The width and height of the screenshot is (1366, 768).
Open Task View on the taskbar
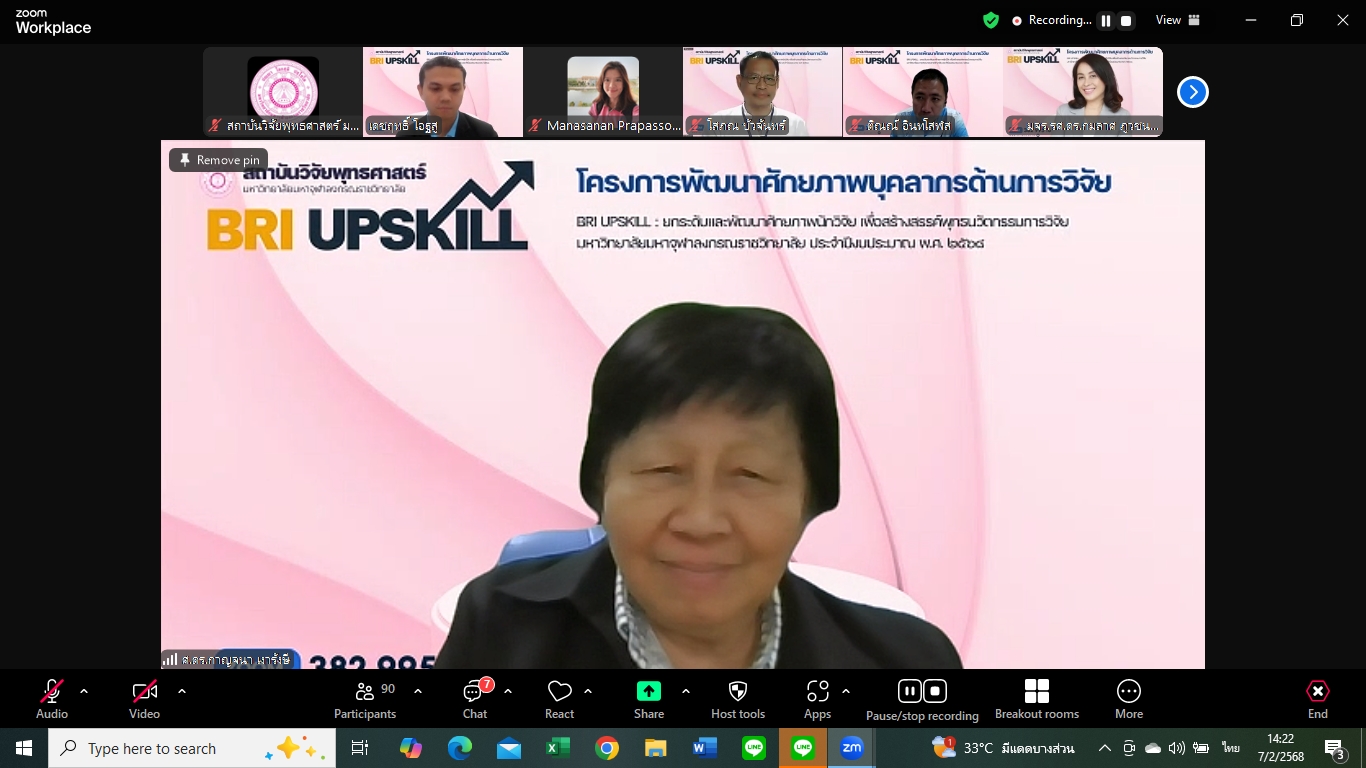(360, 748)
